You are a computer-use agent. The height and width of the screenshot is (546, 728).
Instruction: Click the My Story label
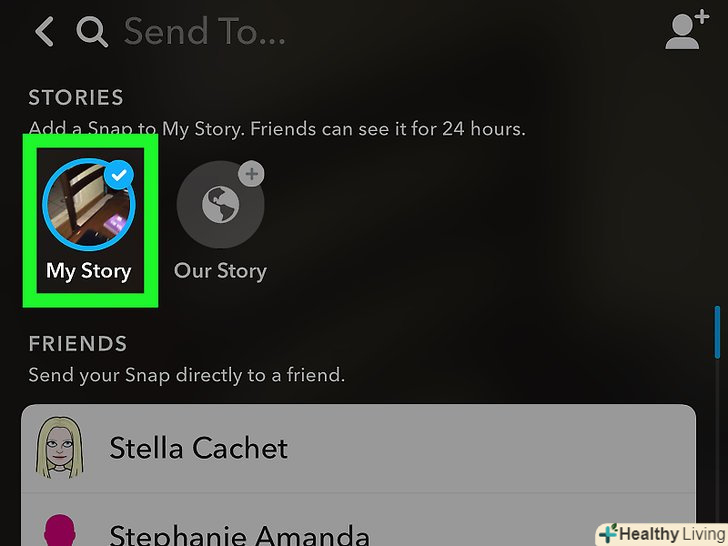tap(89, 271)
